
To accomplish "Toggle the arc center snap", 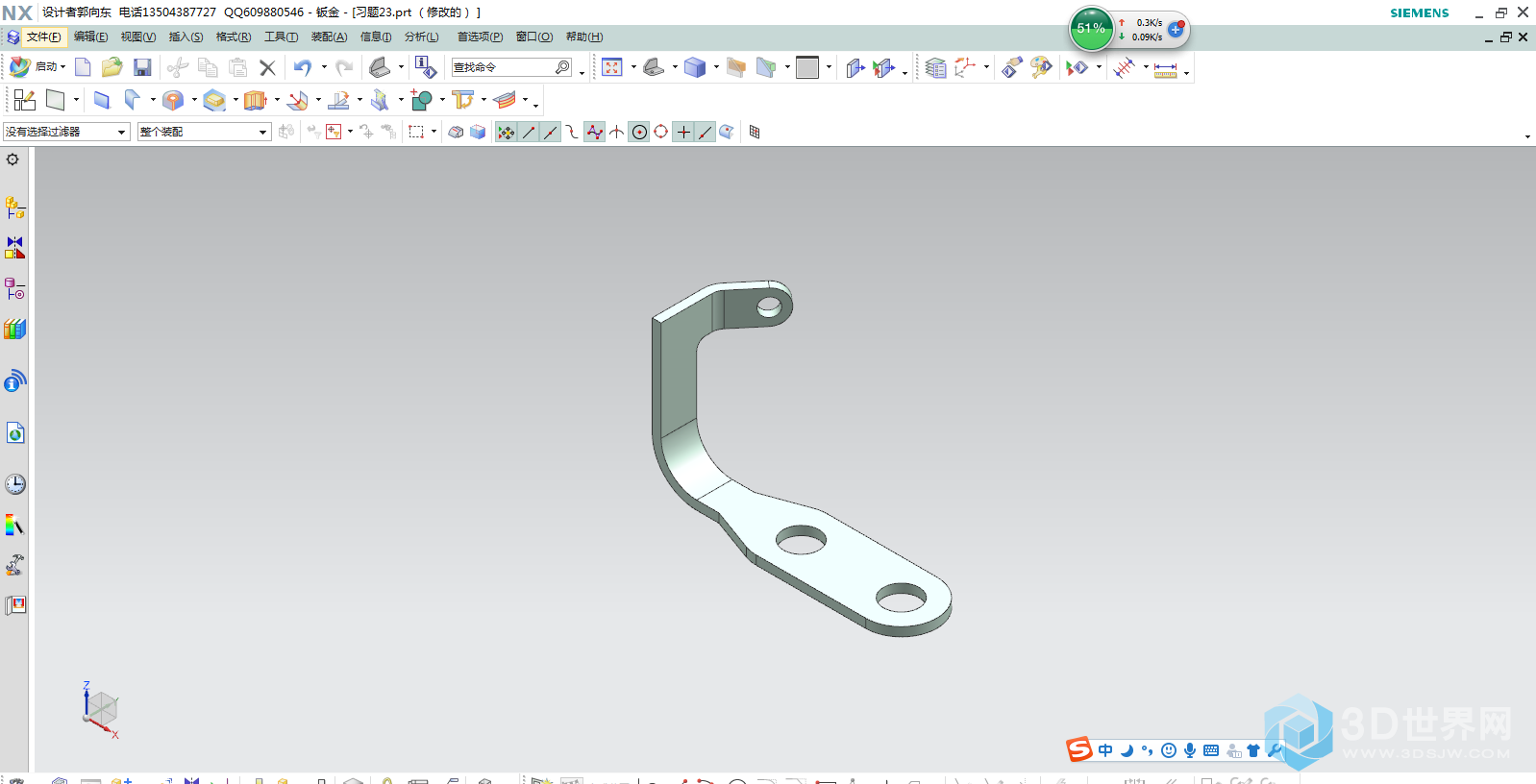I will click(x=639, y=133).
